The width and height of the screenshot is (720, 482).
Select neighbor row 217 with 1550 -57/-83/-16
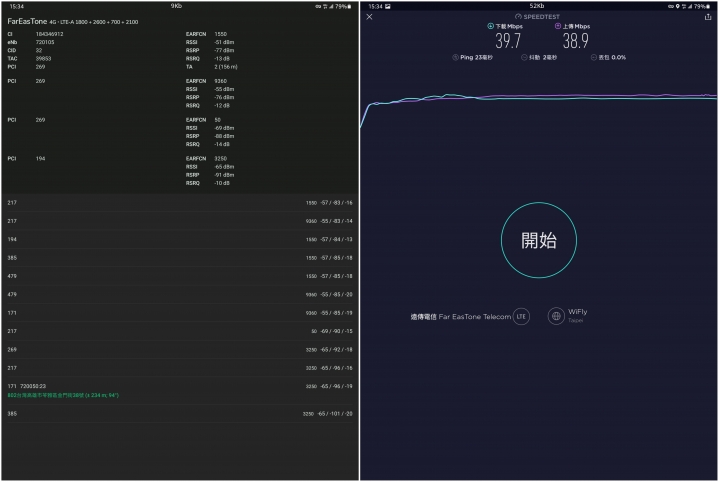(180, 202)
